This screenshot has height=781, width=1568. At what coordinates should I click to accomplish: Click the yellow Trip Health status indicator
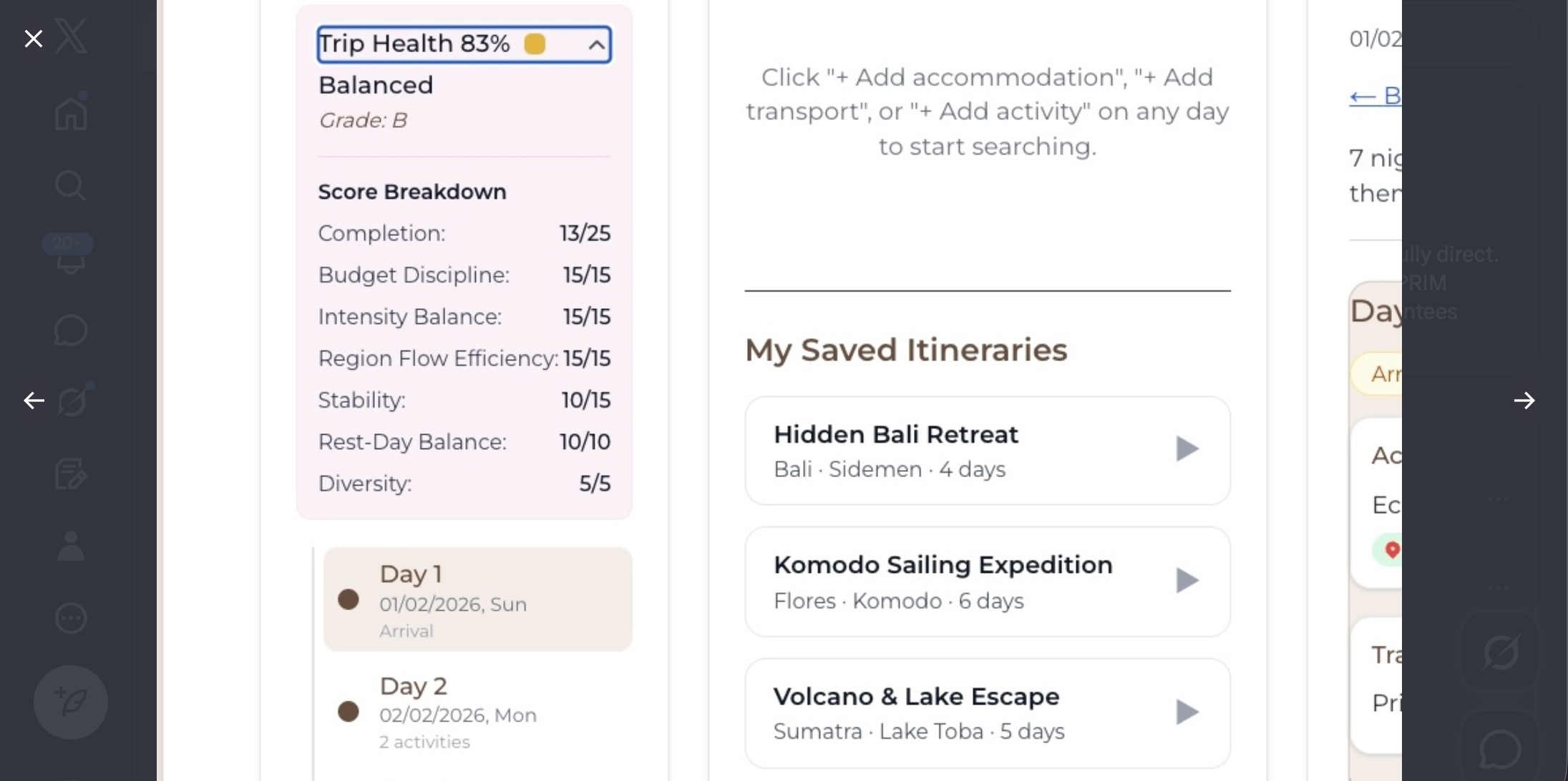[x=535, y=44]
